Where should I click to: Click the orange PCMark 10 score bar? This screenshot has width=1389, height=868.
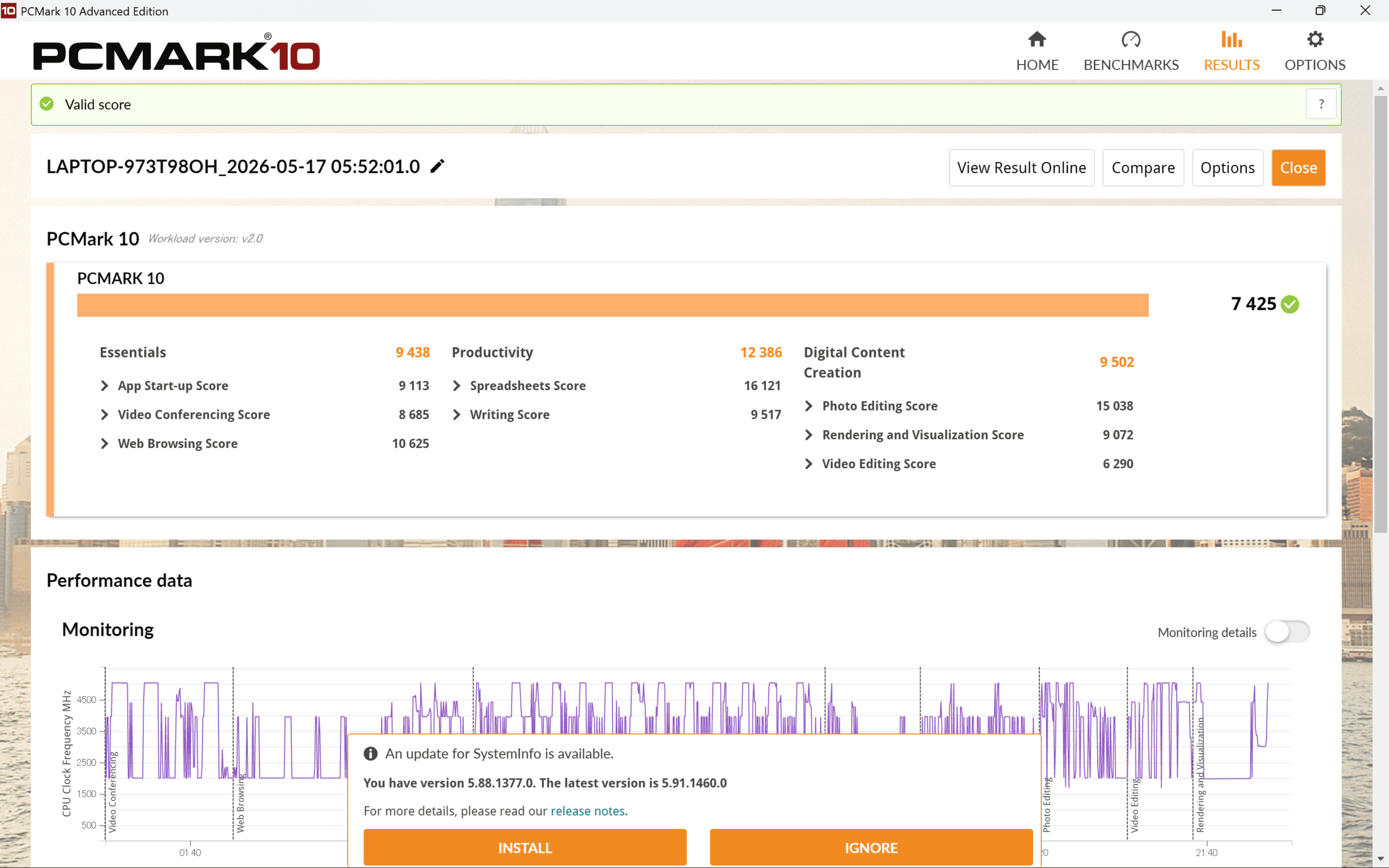click(613, 305)
